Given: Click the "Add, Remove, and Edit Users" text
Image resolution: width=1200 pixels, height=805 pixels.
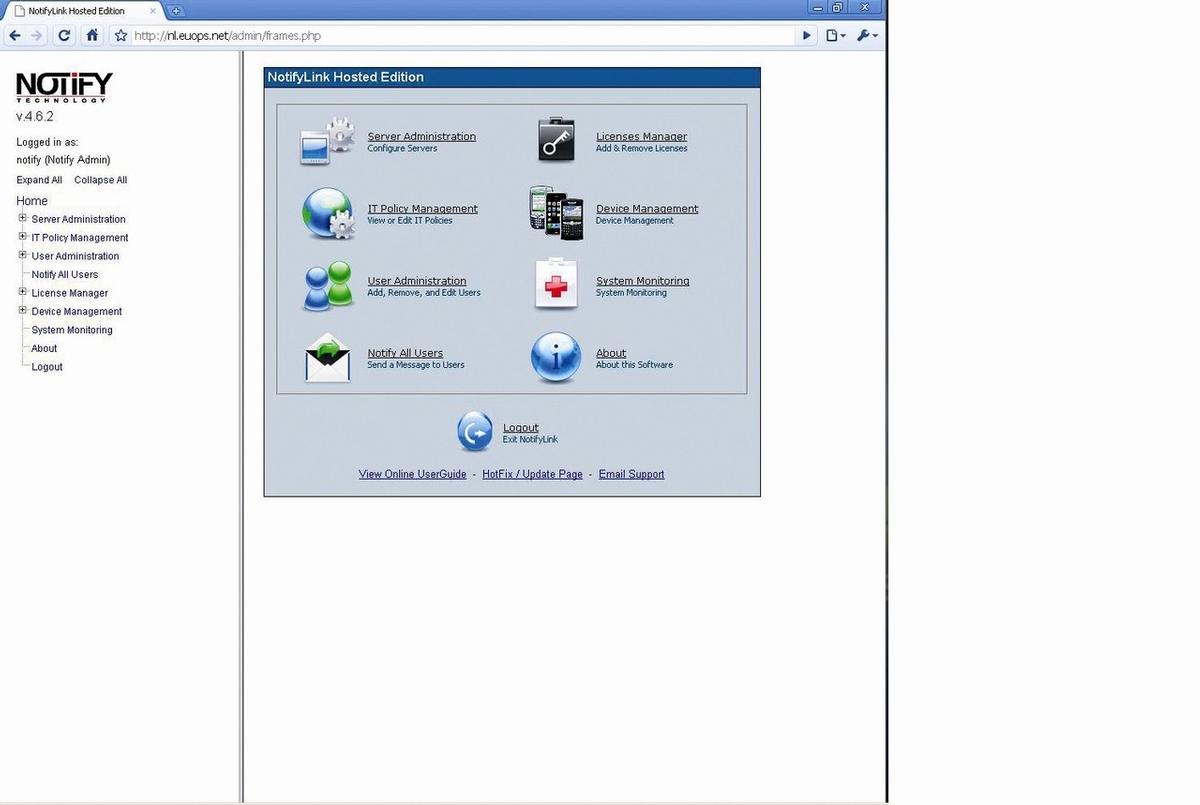Looking at the screenshot, I should pyautogui.click(x=424, y=293).
